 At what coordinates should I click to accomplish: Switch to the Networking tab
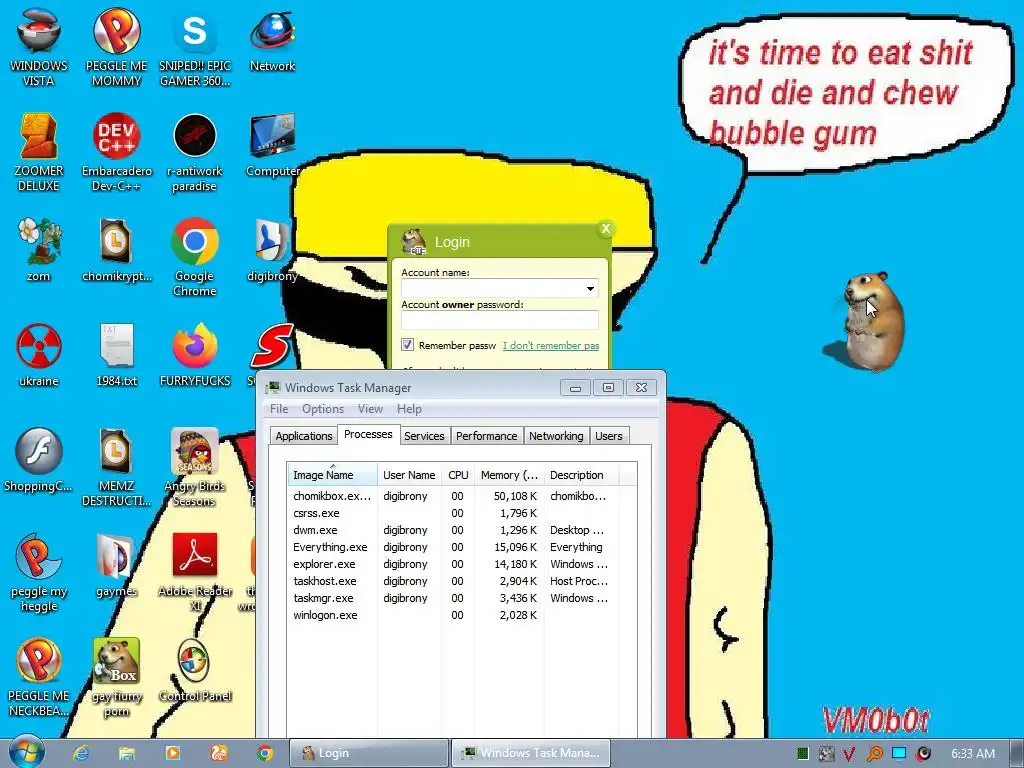tap(556, 436)
